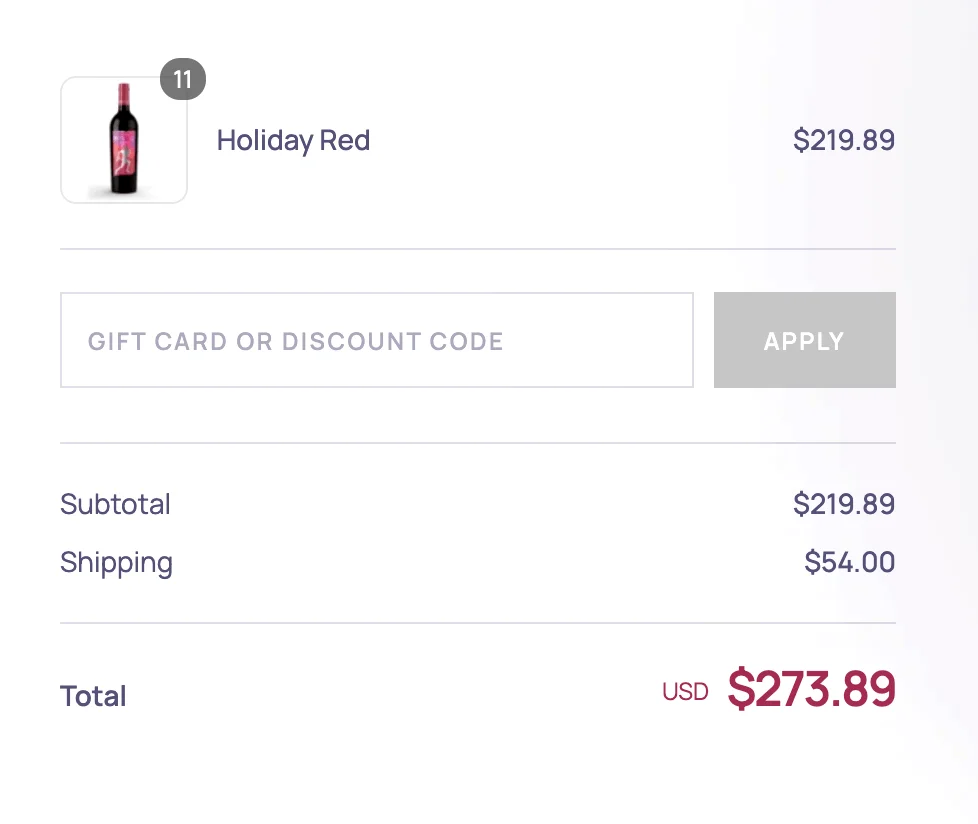Click the Shipping label

(x=116, y=562)
